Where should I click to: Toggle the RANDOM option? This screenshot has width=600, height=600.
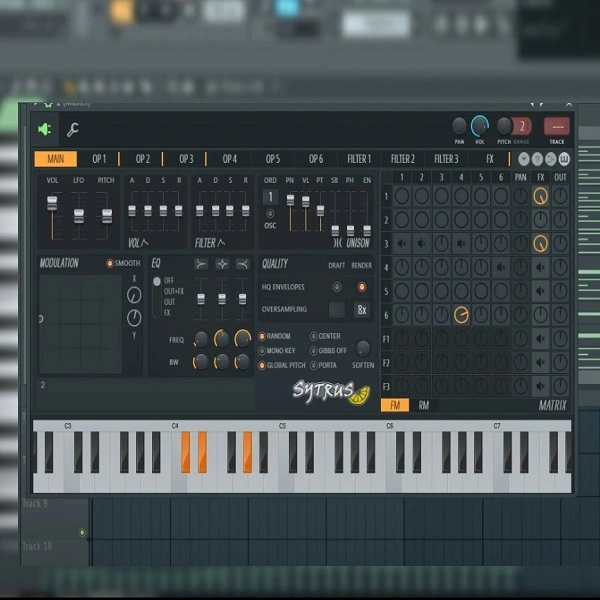[x=275, y=336]
